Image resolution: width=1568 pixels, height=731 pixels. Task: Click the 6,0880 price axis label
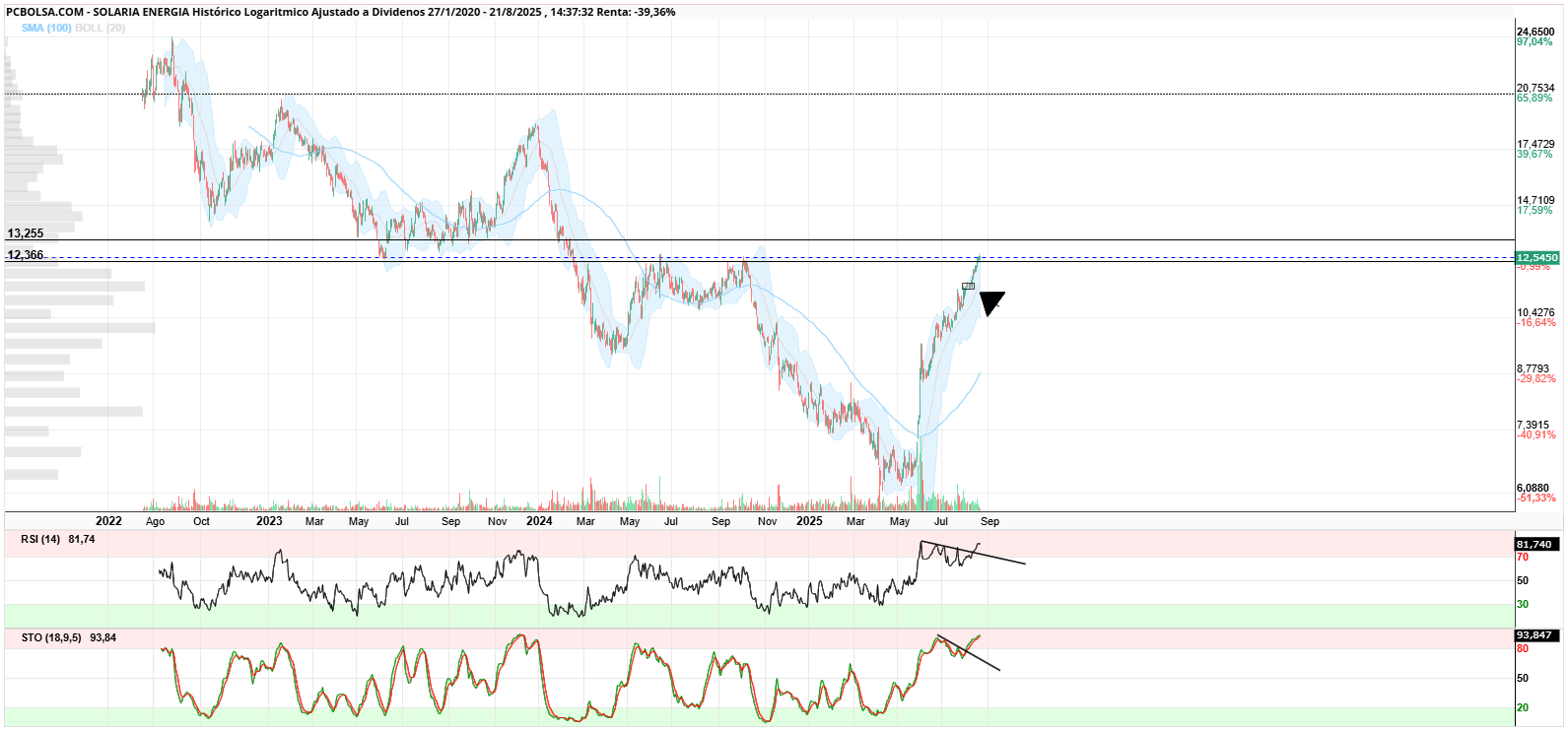[x=1533, y=489]
